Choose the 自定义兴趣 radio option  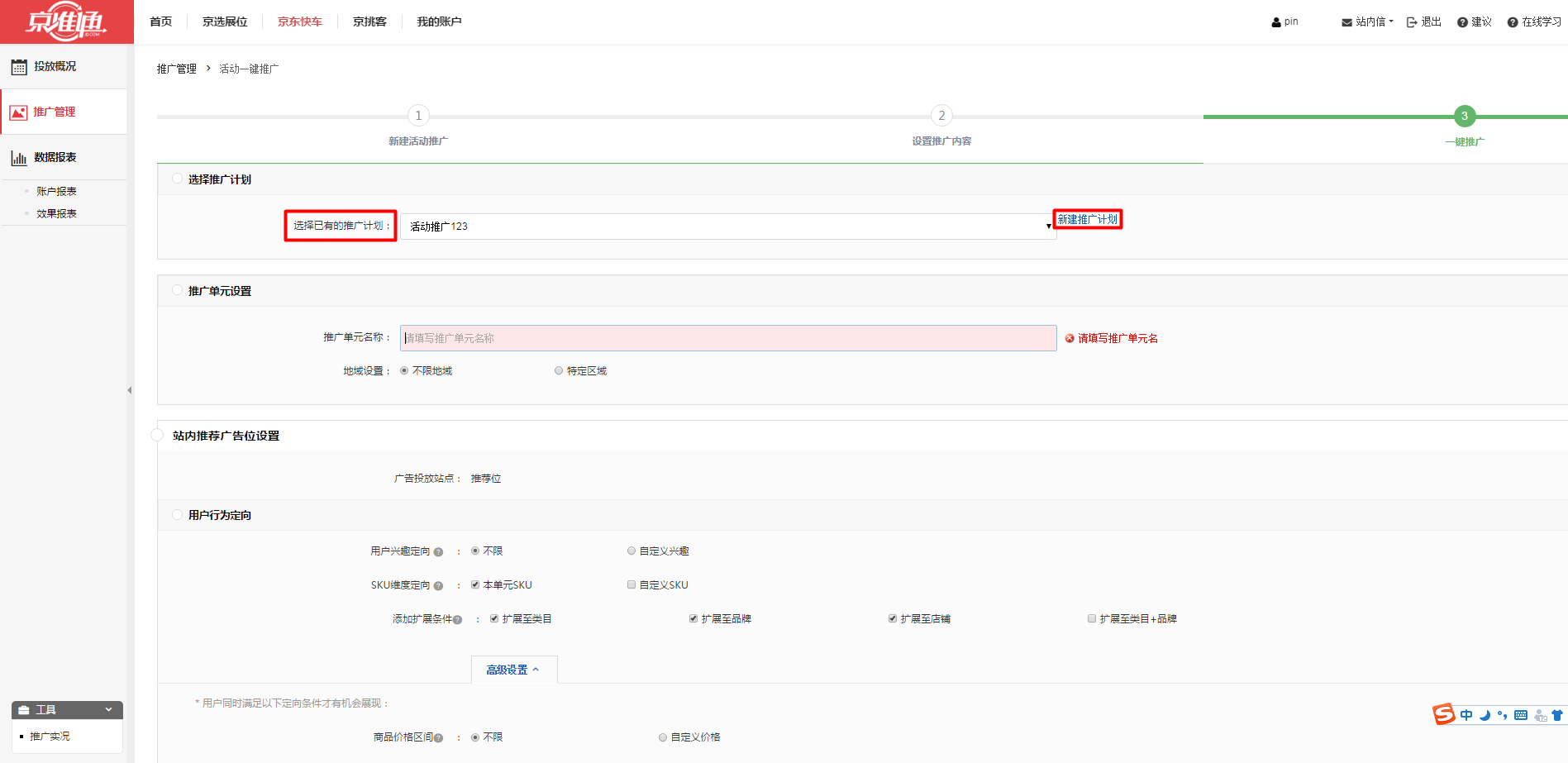coord(631,551)
